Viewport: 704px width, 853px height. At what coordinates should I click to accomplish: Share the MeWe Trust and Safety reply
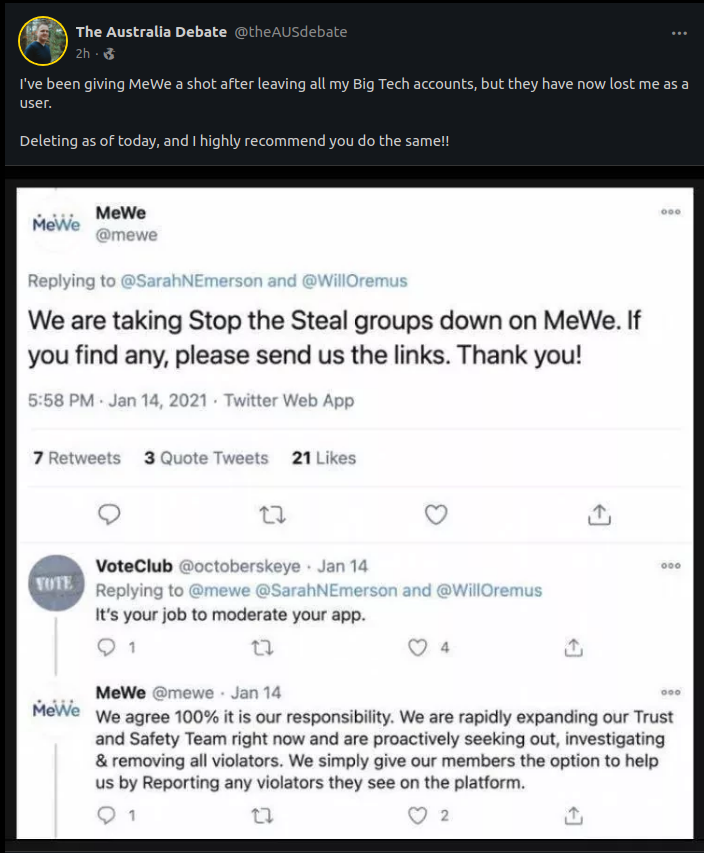(573, 815)
